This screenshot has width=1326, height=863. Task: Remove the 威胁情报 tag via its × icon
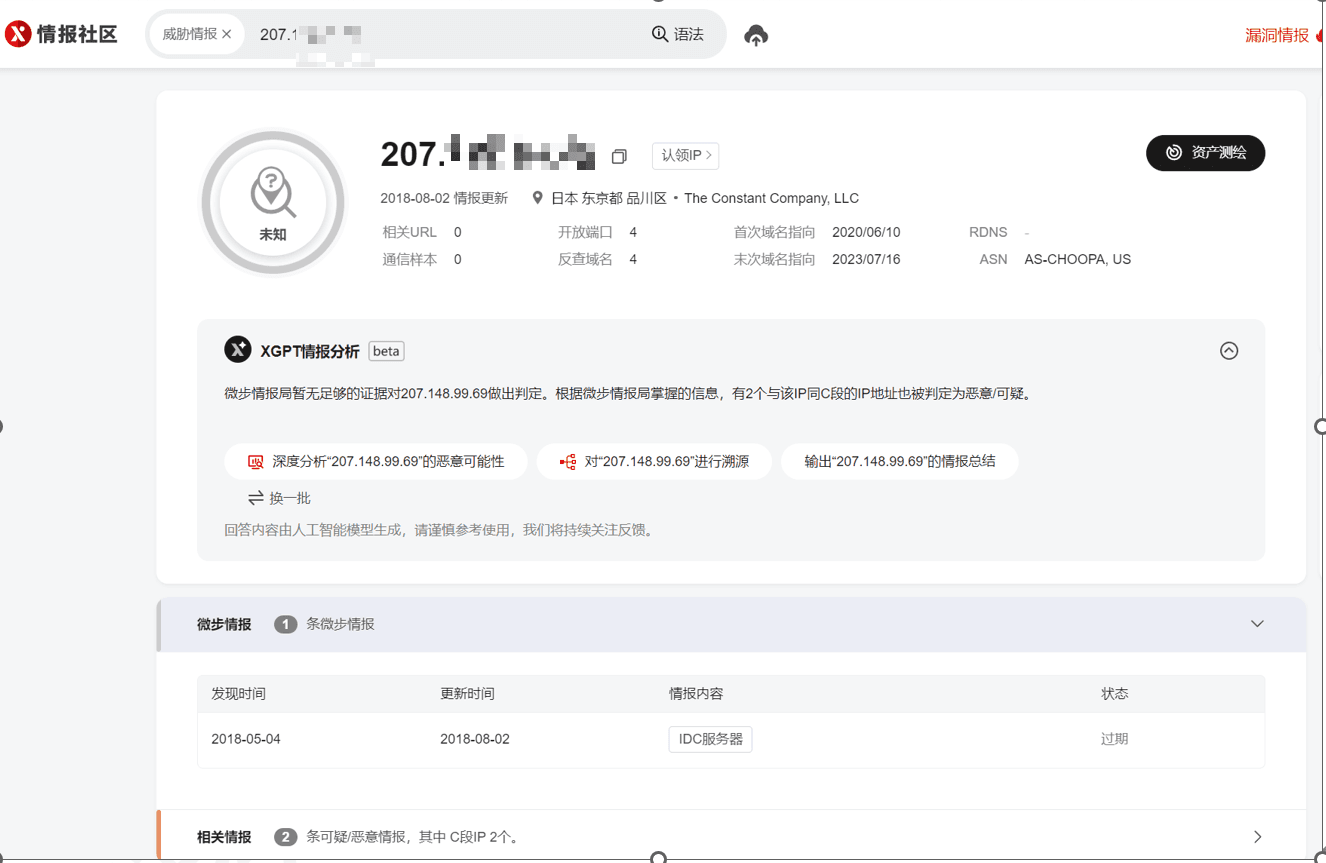[225, 33]
